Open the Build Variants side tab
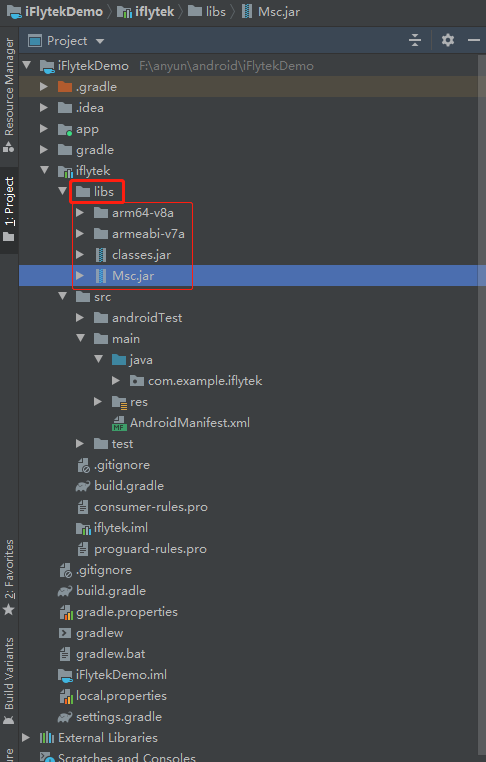The height and width of the screenshot is (762, 486). [9, 680]
